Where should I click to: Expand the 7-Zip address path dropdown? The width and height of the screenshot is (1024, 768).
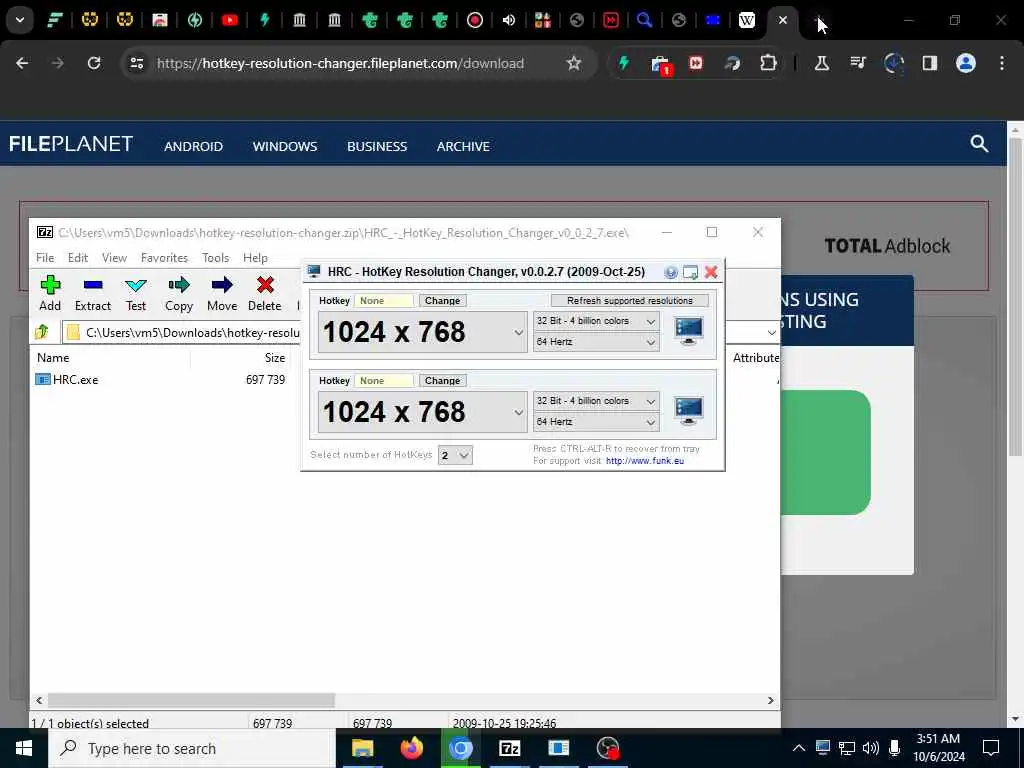coord(771,332)
